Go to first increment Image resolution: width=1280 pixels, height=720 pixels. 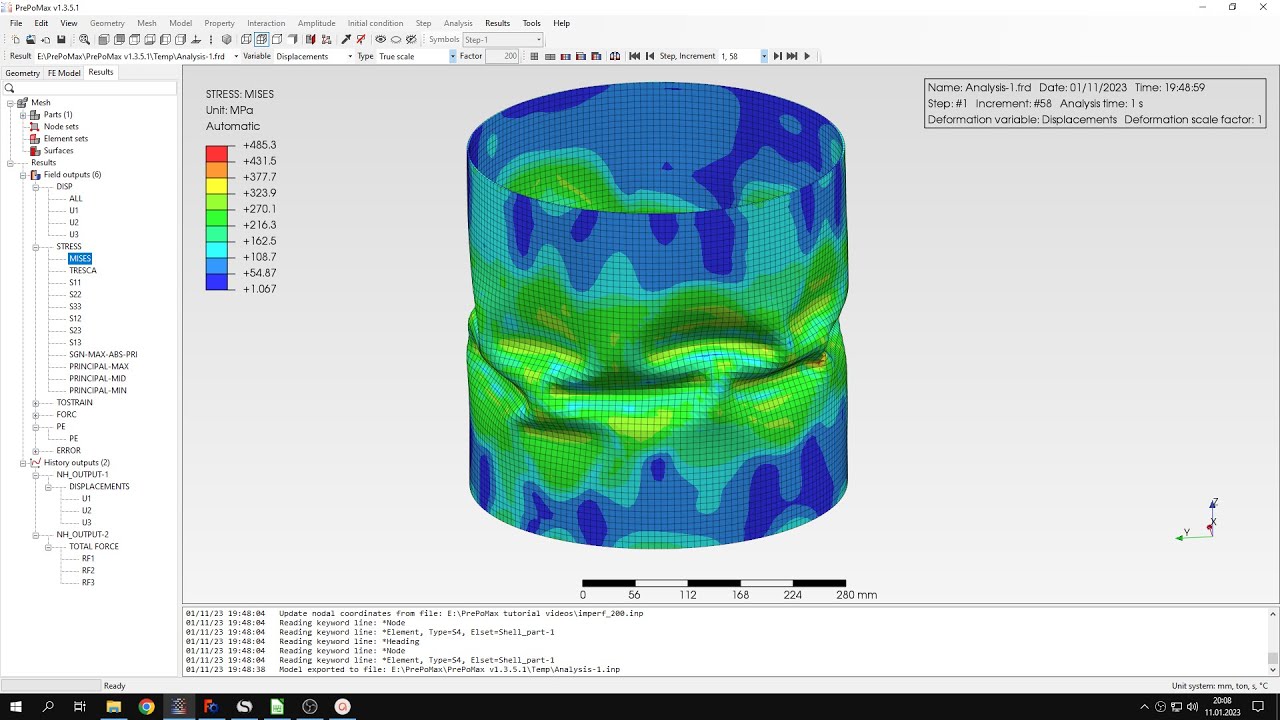[634, 56]
